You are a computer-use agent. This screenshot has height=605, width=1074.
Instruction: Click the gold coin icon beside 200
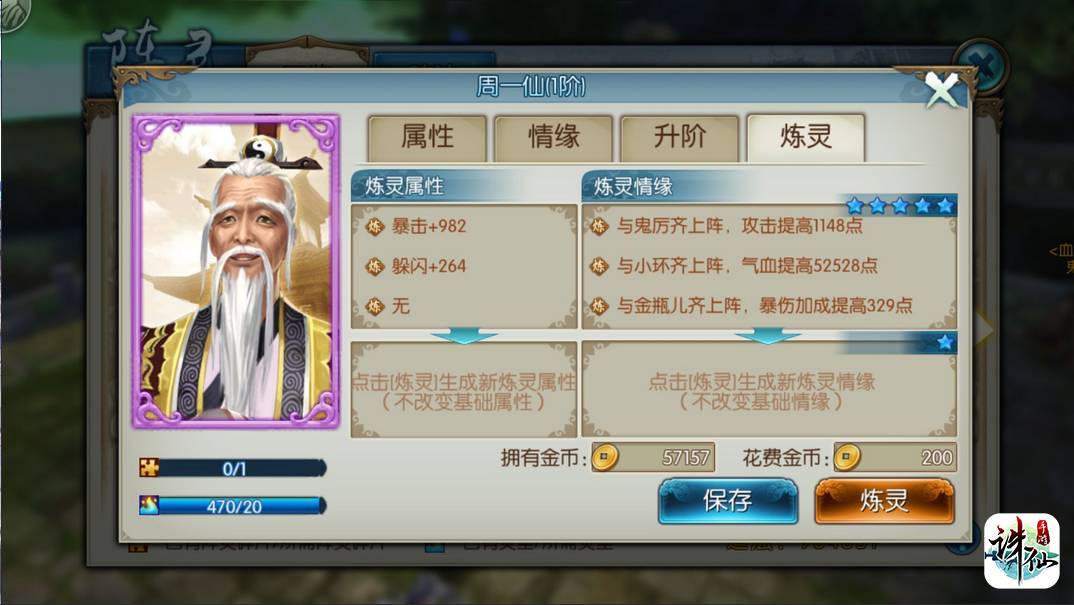click(847, 458)
